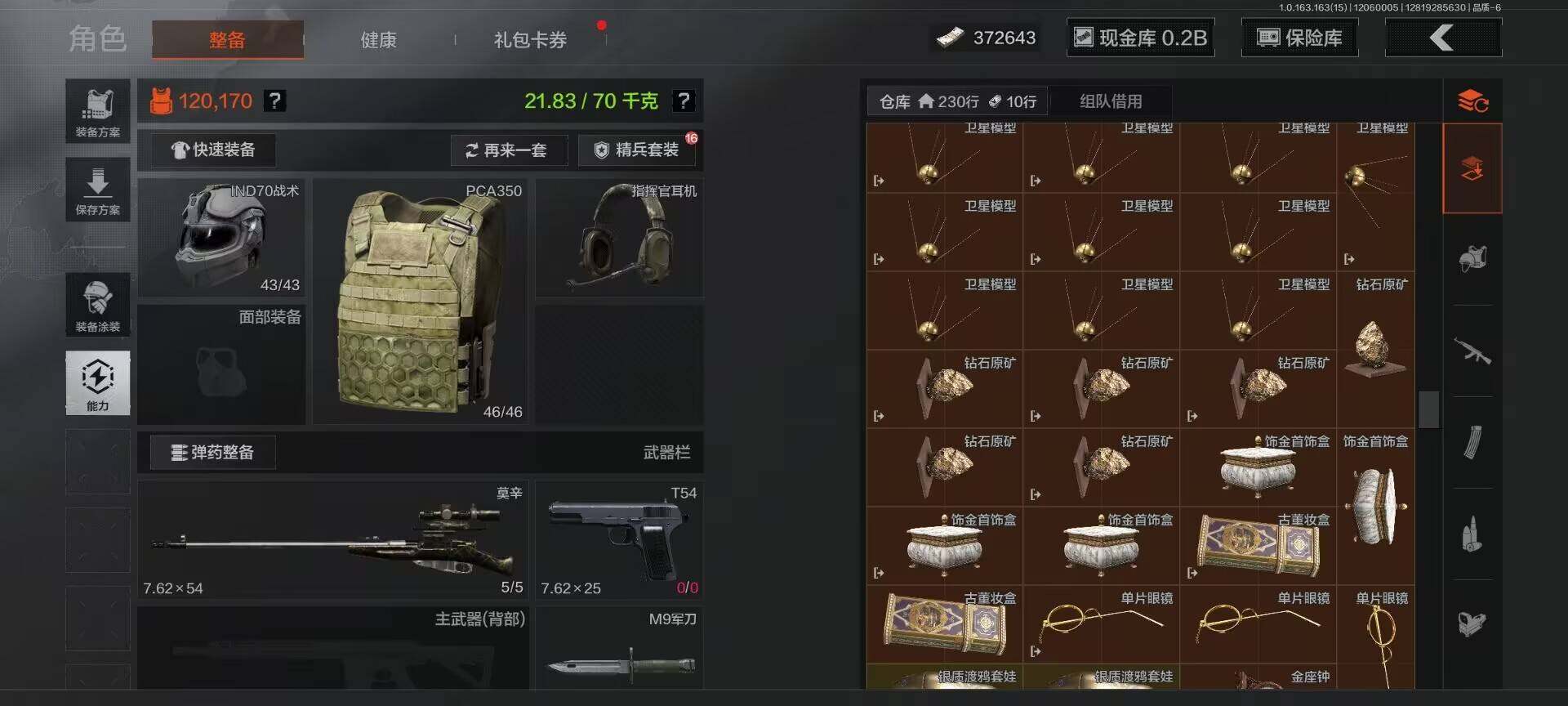Click the warehouse sort stack icon

pyautogui.click(x=1472, y=101)
